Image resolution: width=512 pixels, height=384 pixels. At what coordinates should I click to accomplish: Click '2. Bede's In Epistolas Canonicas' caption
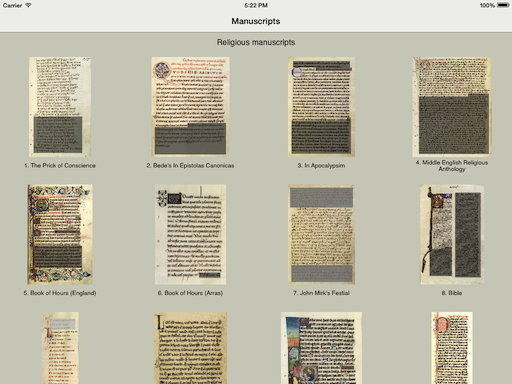190,165
